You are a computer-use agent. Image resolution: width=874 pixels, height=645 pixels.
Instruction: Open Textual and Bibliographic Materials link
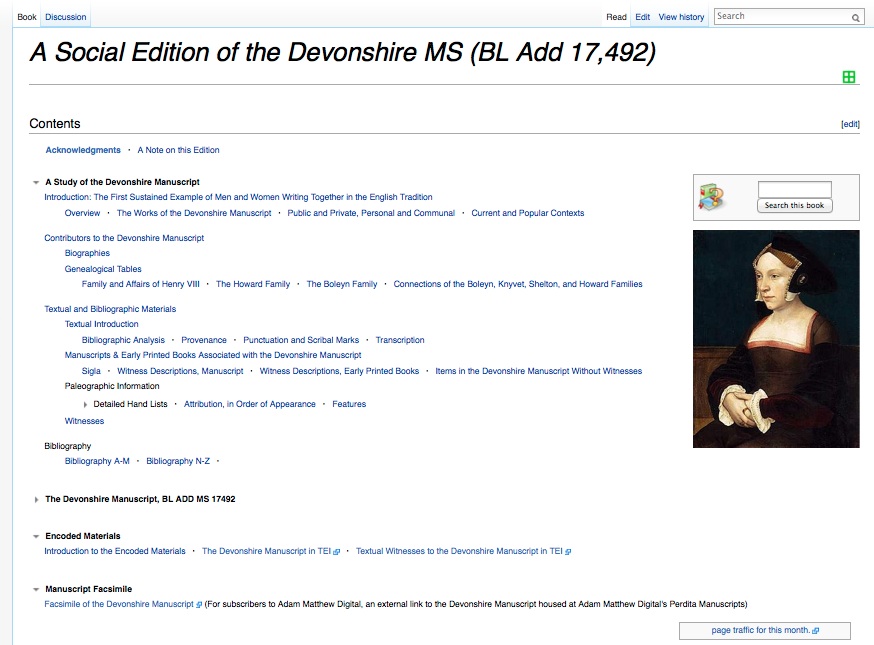coord(110,309)
